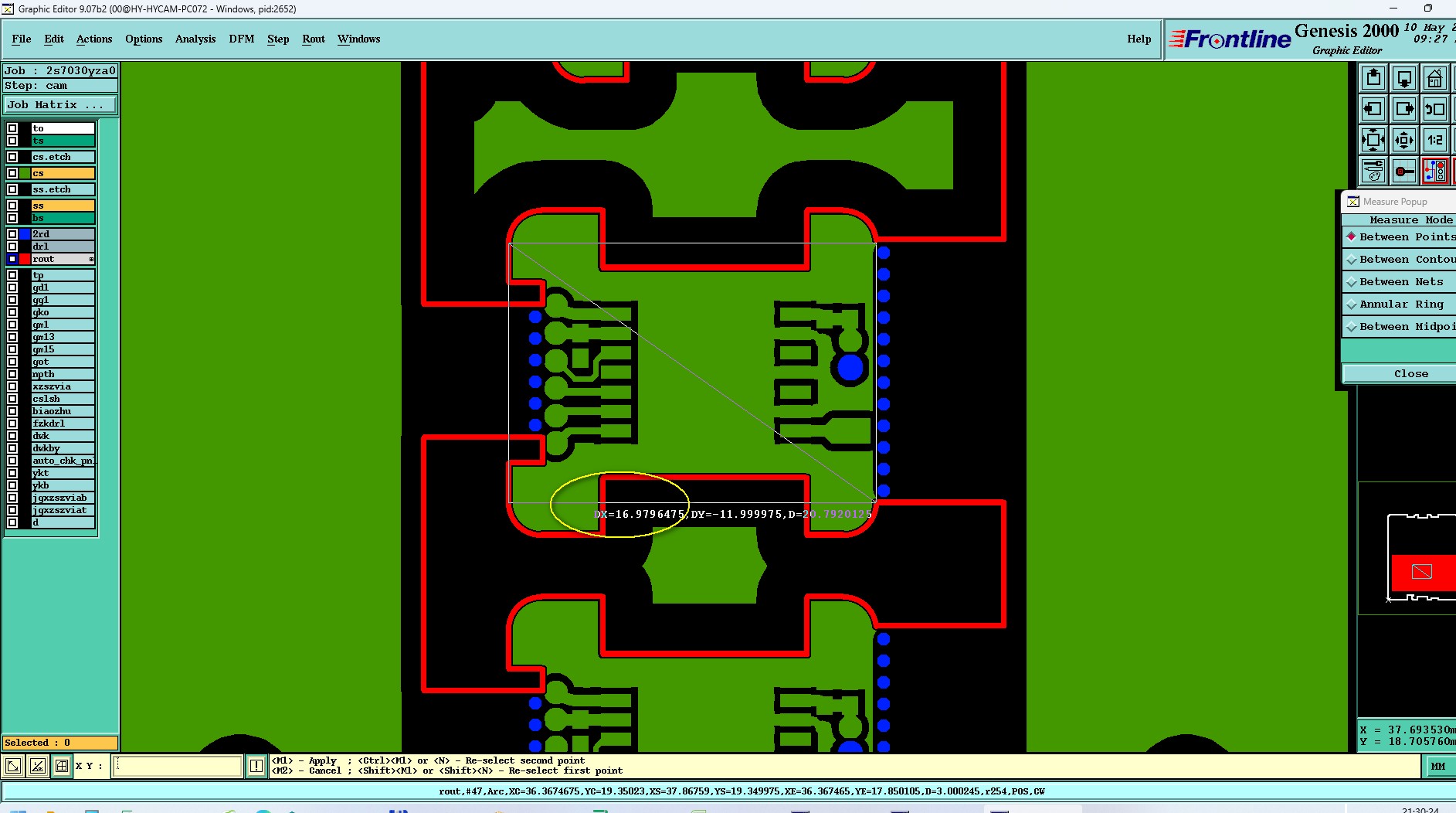Screen dimensions: 1456x813
Task: Click the exclamation mark icon
Action: (256, 766)
